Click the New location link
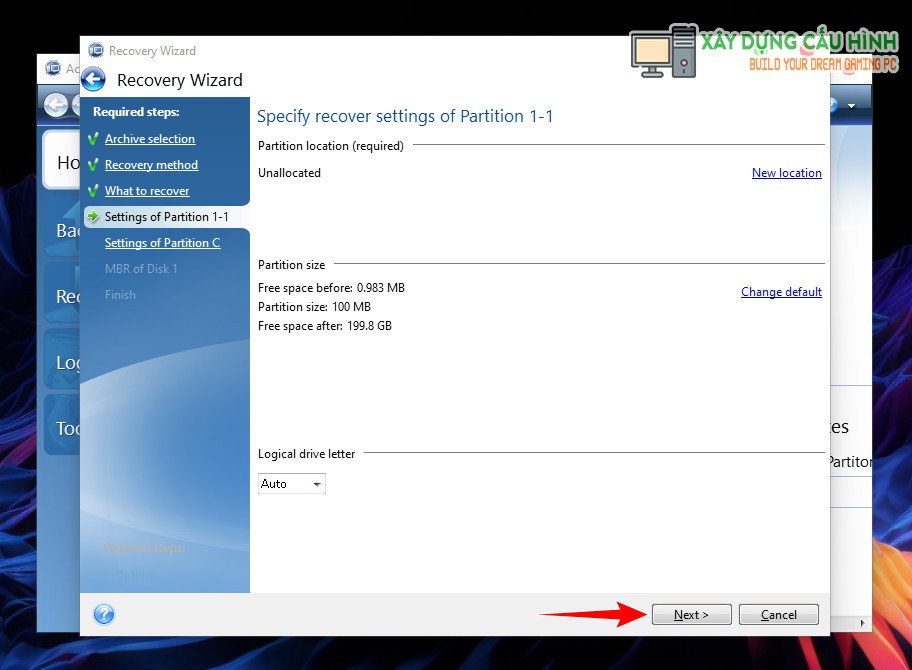 786,173
